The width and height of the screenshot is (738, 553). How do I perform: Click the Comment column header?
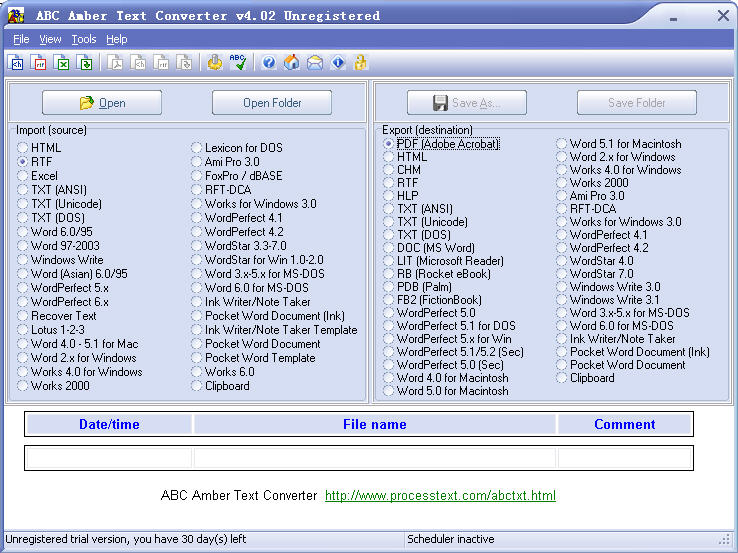coord(625,424)
